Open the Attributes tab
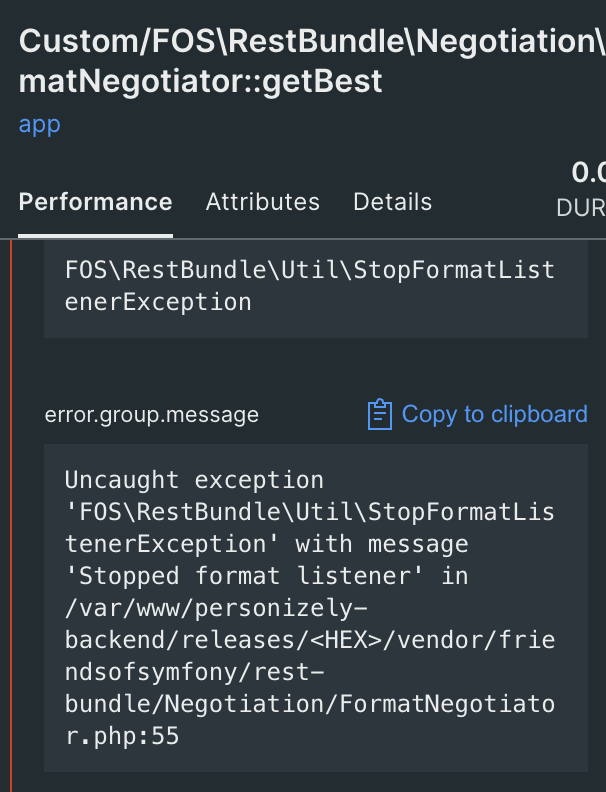Screen dimensions: 606x792 tap(263, 202)
